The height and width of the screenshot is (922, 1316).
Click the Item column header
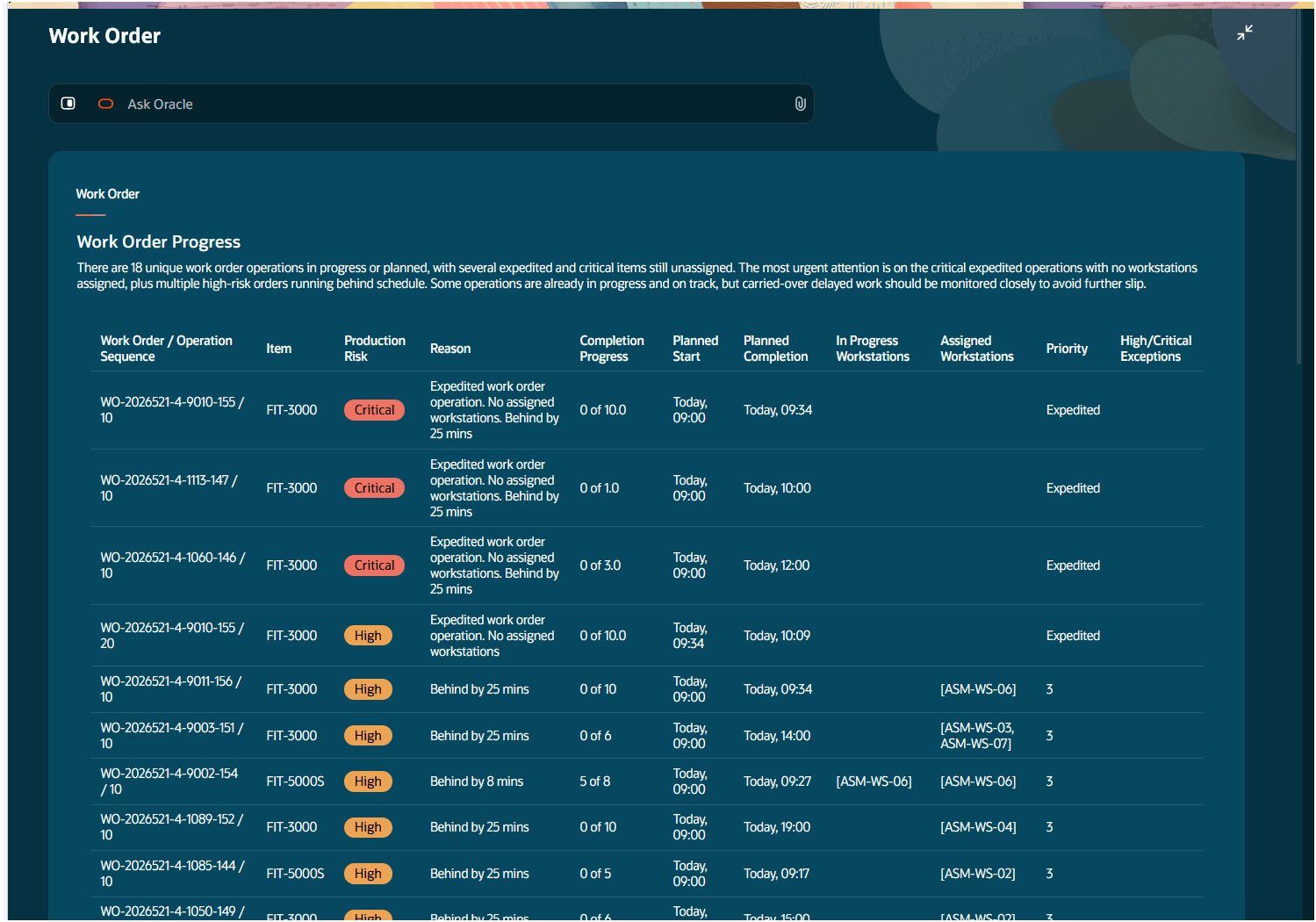coord(278,349)
